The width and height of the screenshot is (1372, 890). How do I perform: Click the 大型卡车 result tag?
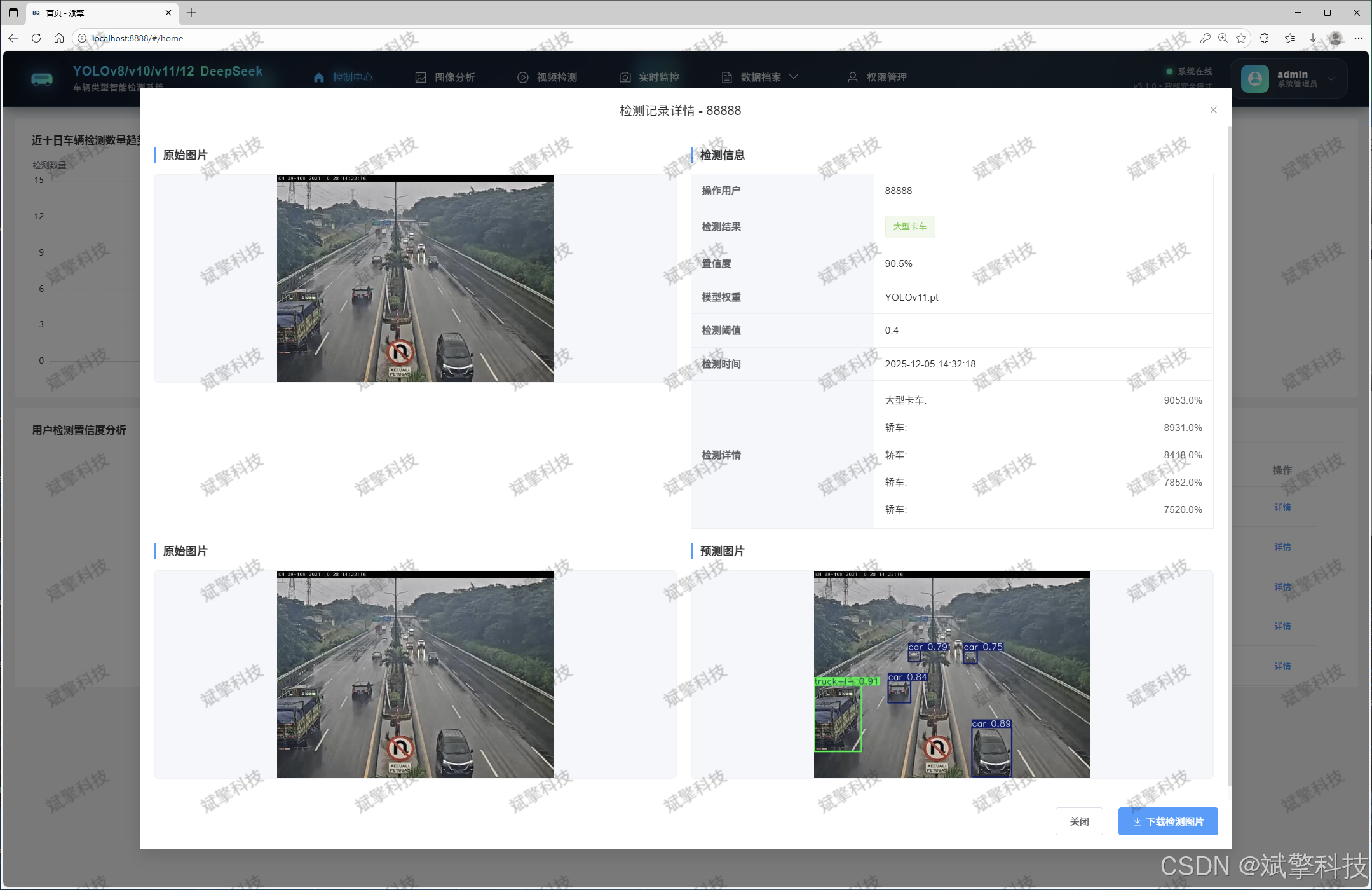coord(909,227)
